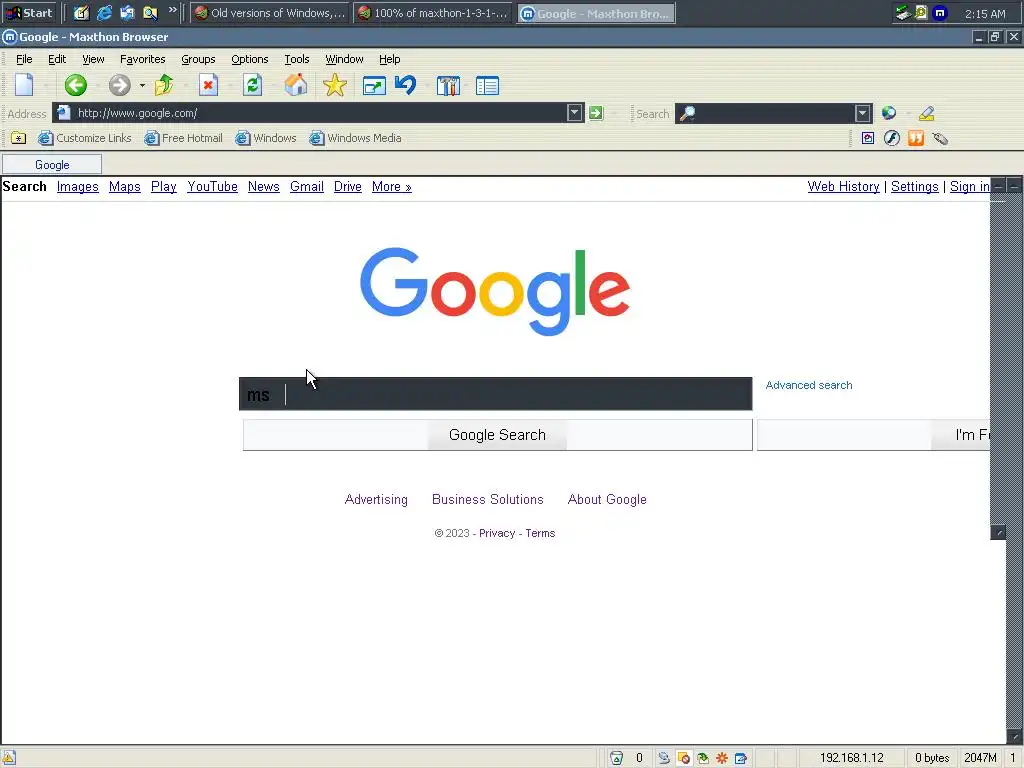Image resolution: width=1024 pixels, height=768 pixels.
Task: Open the Links folder star icon
Action: tap(18, 138)
